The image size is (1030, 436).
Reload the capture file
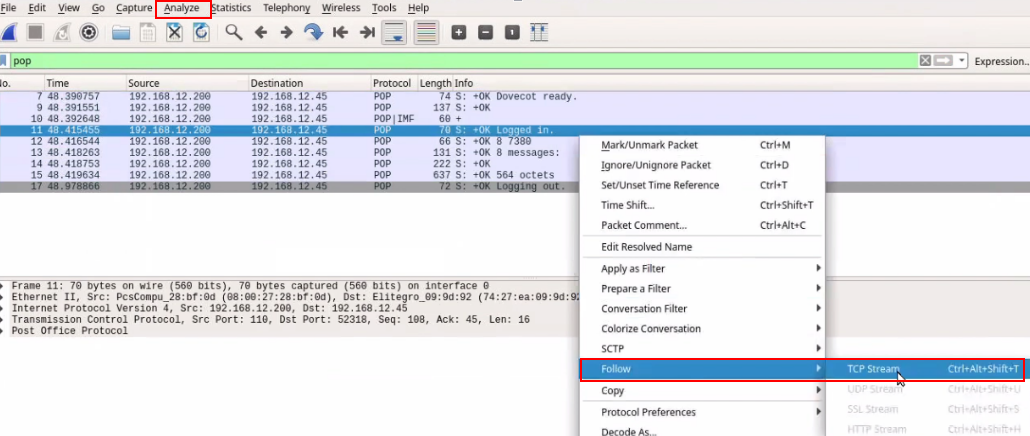click(201, 32)
